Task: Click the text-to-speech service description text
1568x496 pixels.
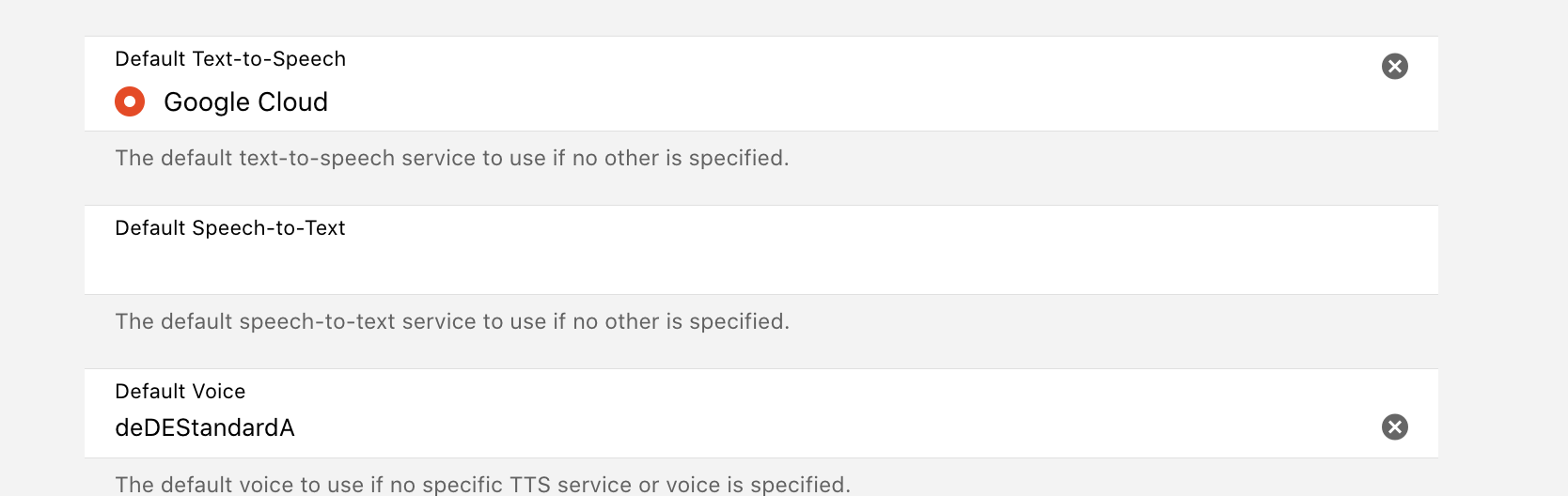Action: tap(451, 158)
